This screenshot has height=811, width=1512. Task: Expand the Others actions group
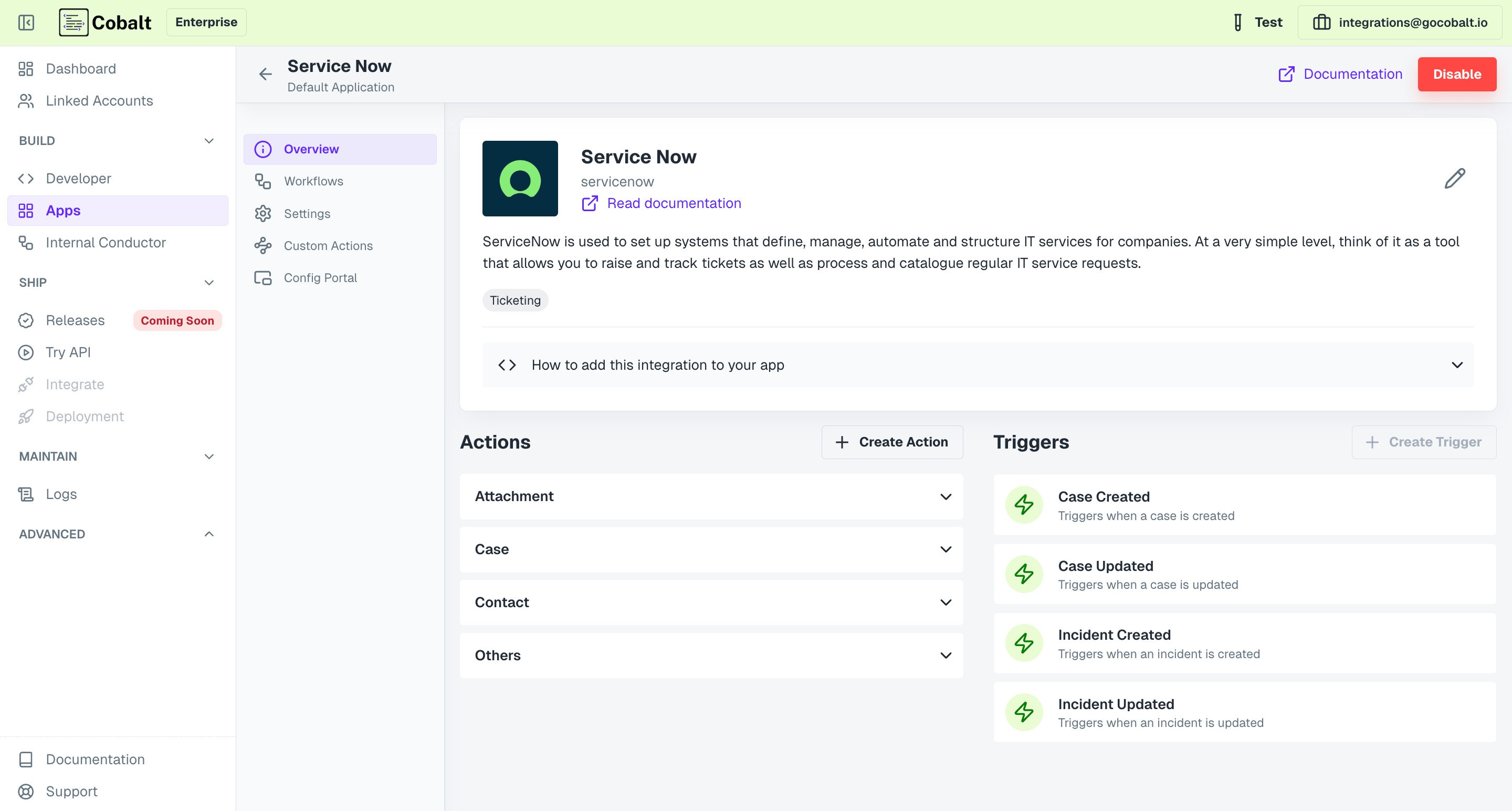click(x=711, y=656)
